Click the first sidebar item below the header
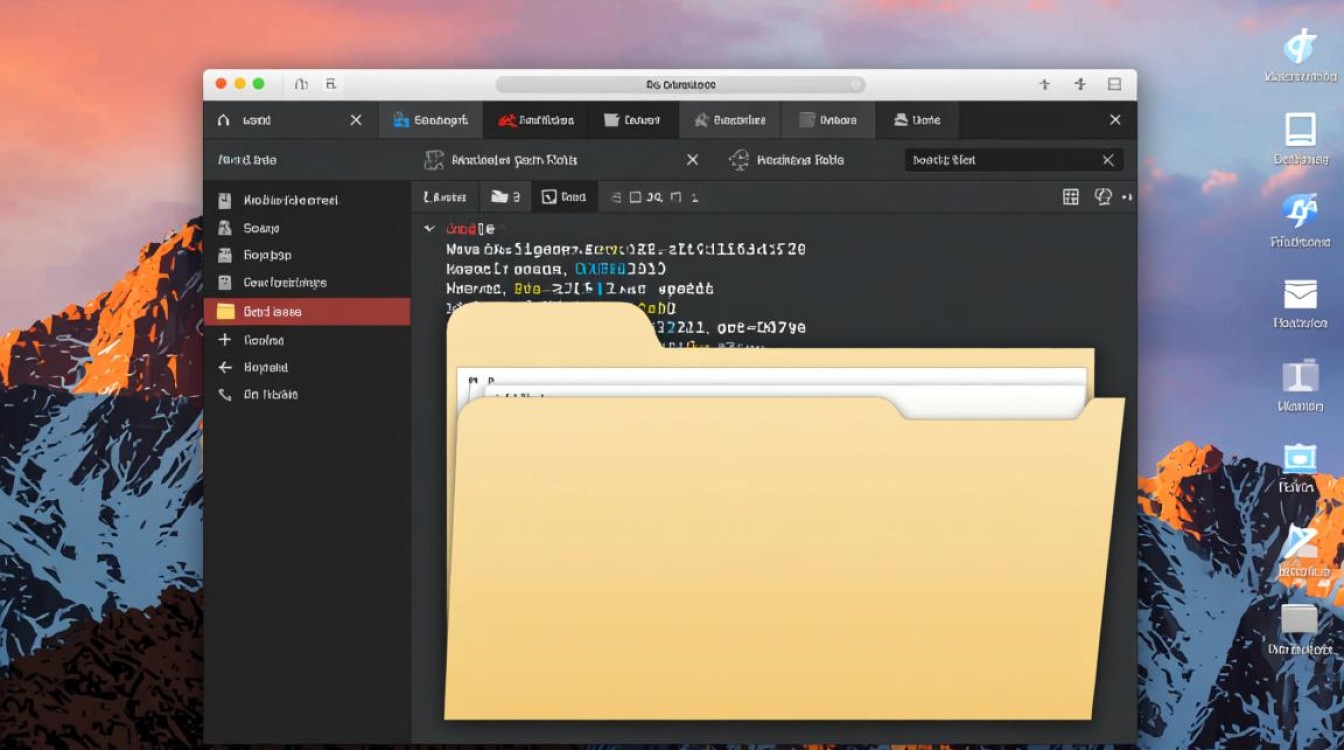This screenshot has height=750, width=1344. click(290, 200)
